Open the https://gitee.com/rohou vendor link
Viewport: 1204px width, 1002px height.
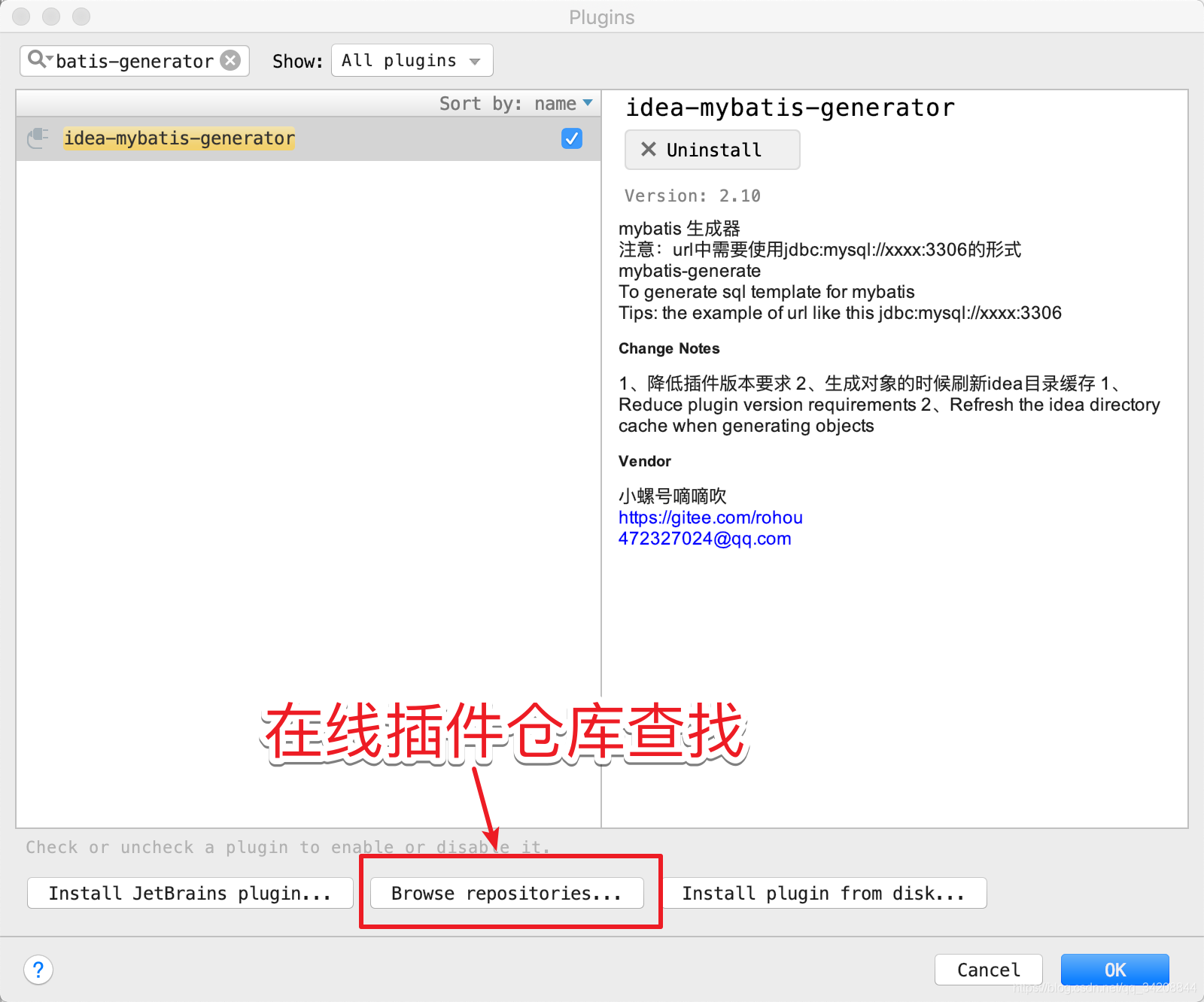click(x=710, y=518)
